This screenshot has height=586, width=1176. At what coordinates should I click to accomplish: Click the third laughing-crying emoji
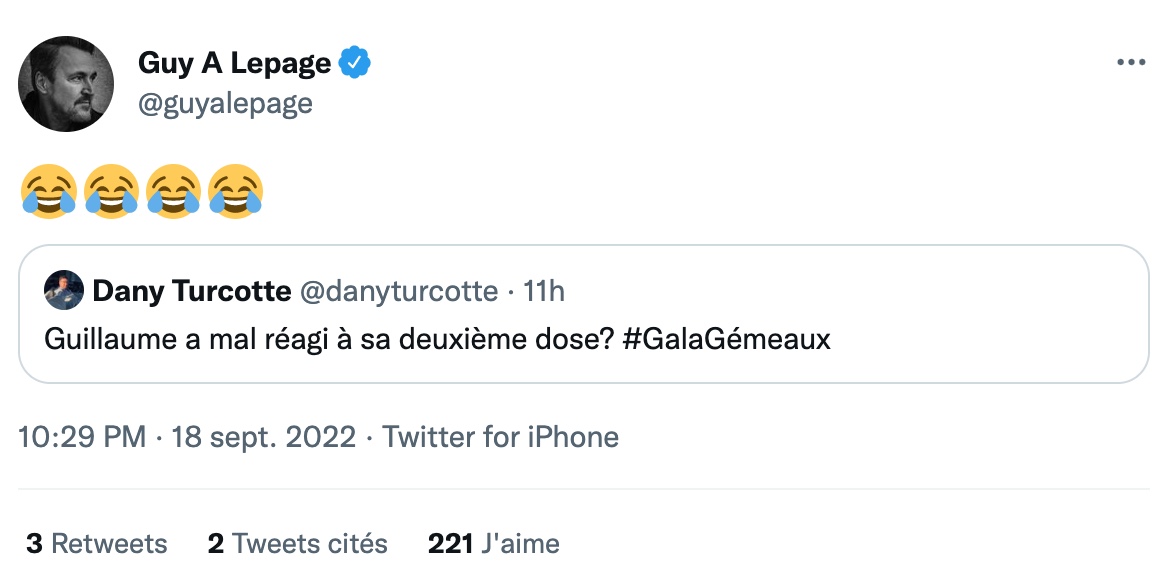tap(173, 191)
